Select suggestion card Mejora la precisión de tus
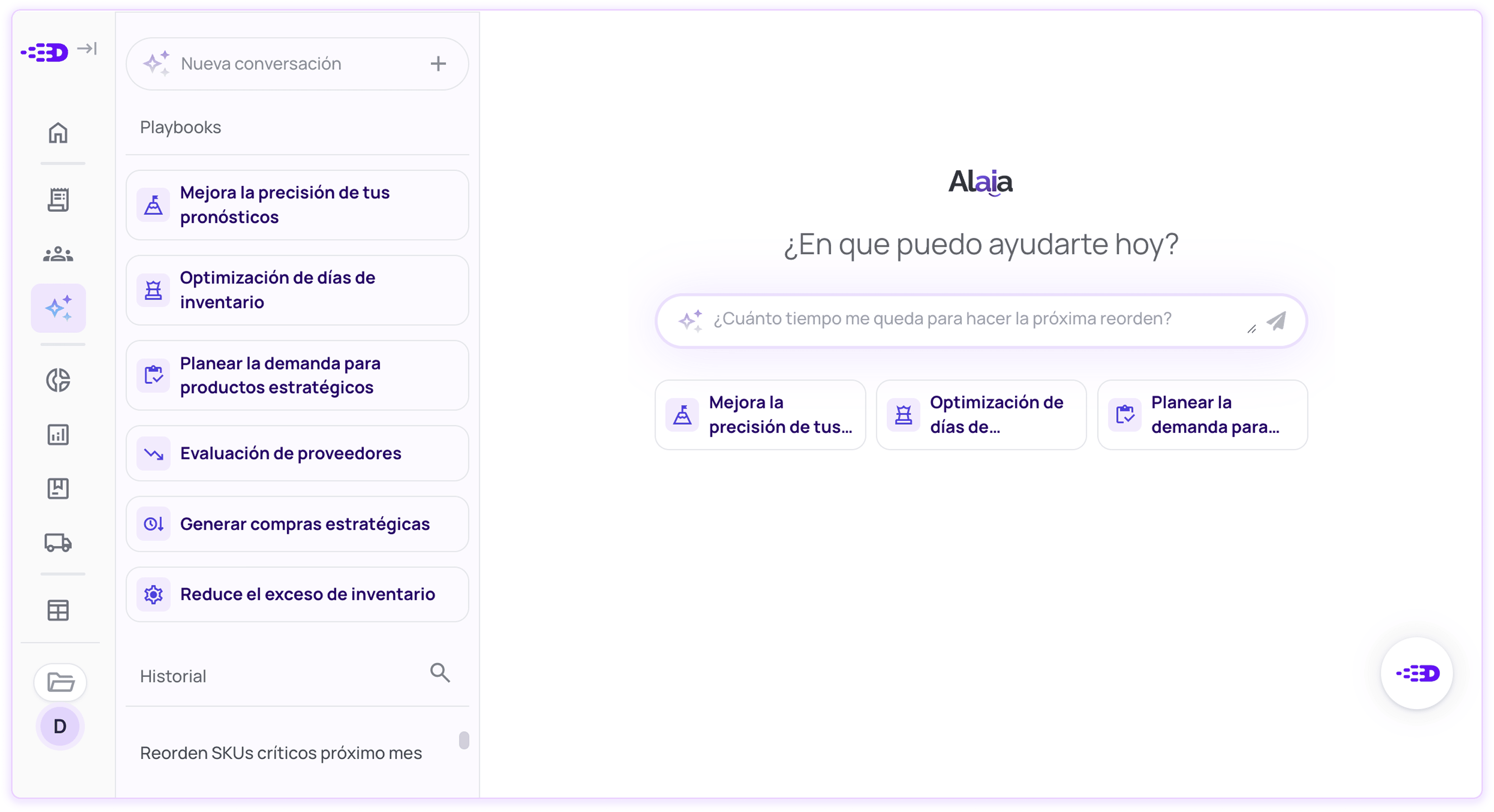 click(x=760, y=415)
